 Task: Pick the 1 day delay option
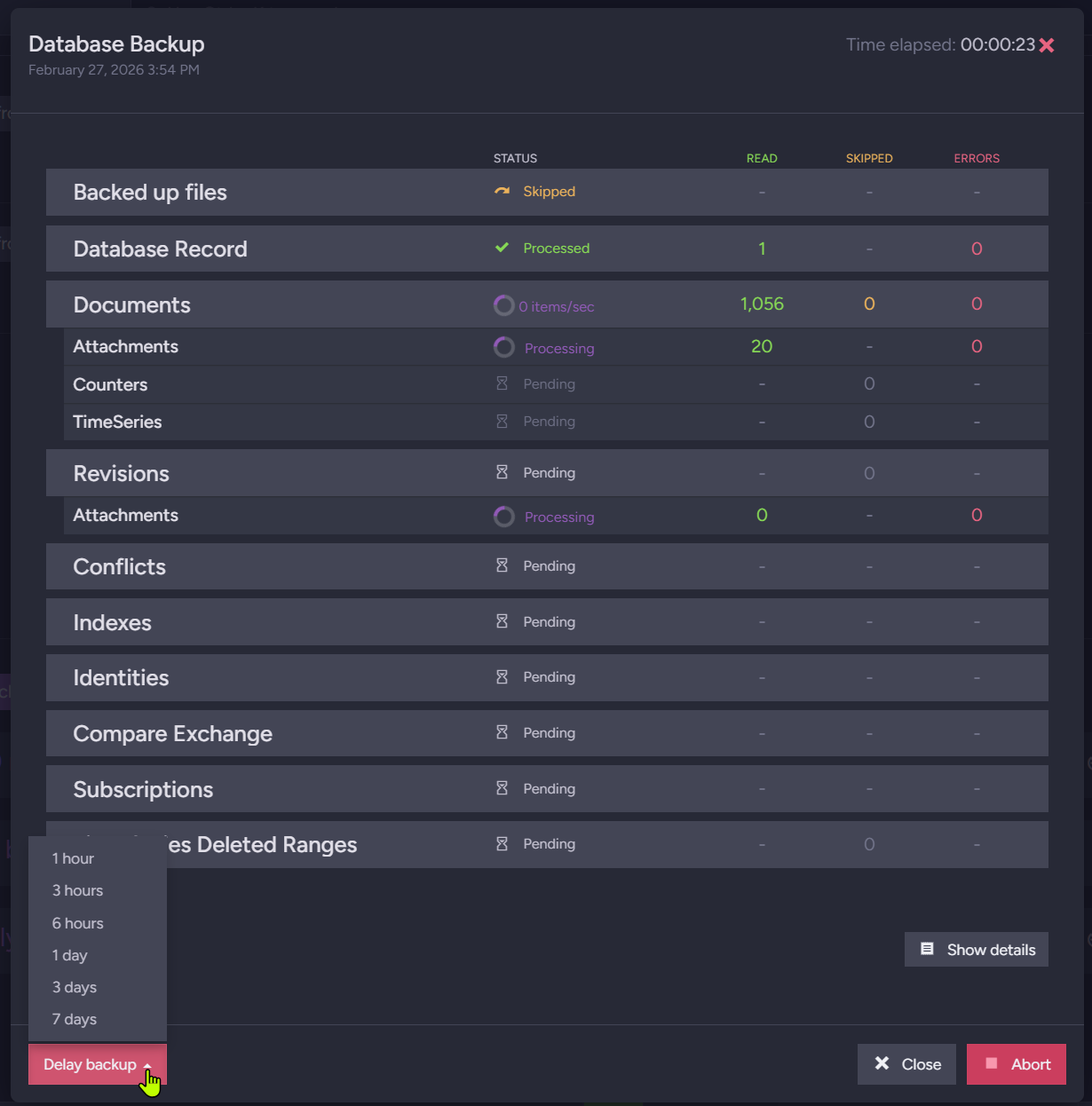(69, 955)
